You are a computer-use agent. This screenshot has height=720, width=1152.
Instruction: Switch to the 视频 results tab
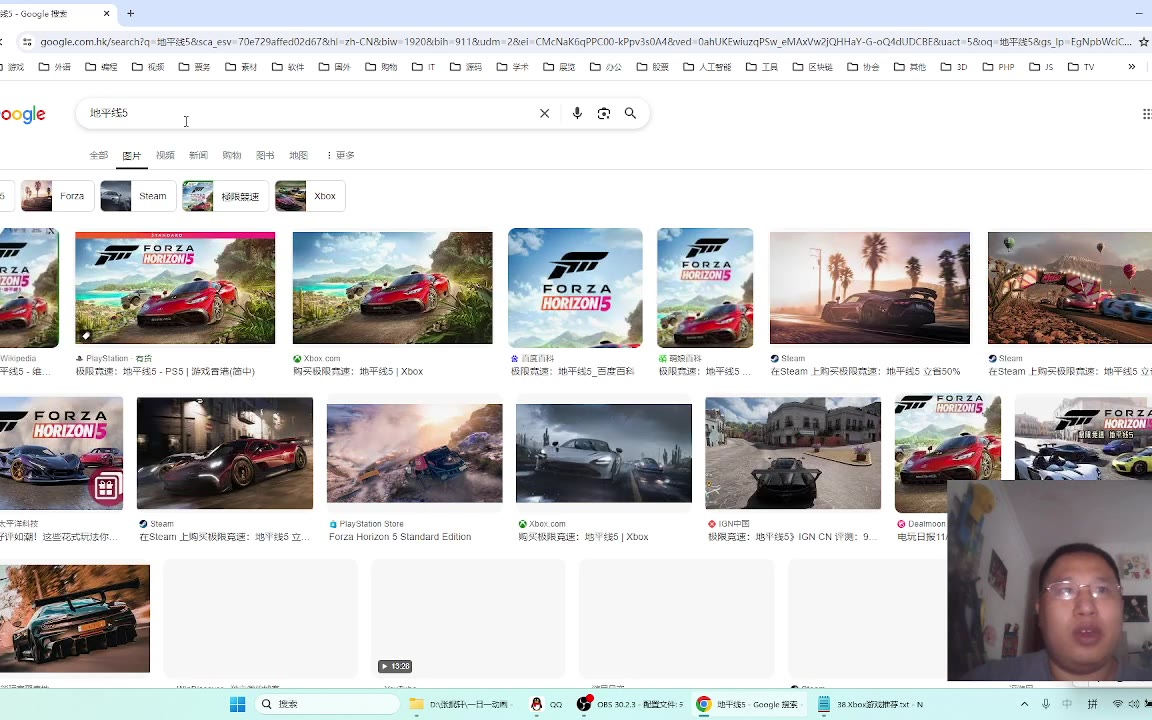click(165, 155)
